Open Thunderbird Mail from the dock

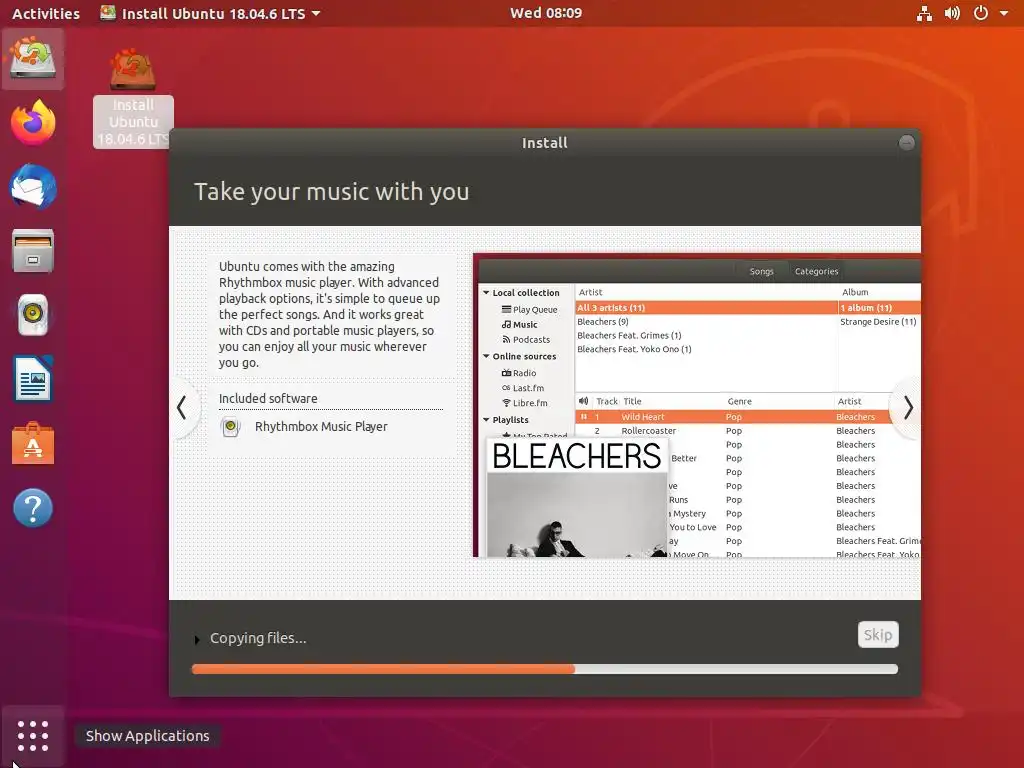[x=33, y=186]
